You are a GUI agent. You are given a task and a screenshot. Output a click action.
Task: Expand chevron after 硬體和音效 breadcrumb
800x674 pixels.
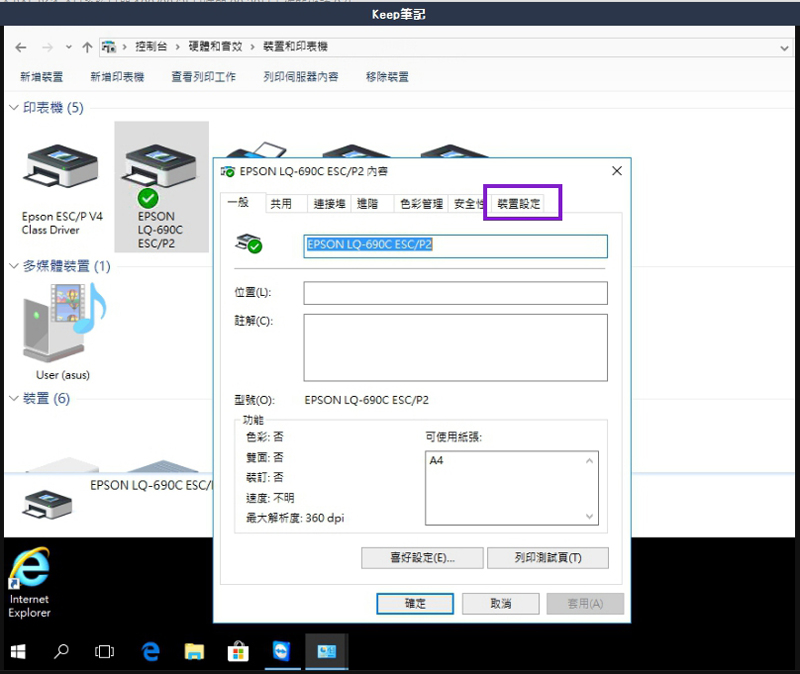pyautogui.click(x=253, y=47)
